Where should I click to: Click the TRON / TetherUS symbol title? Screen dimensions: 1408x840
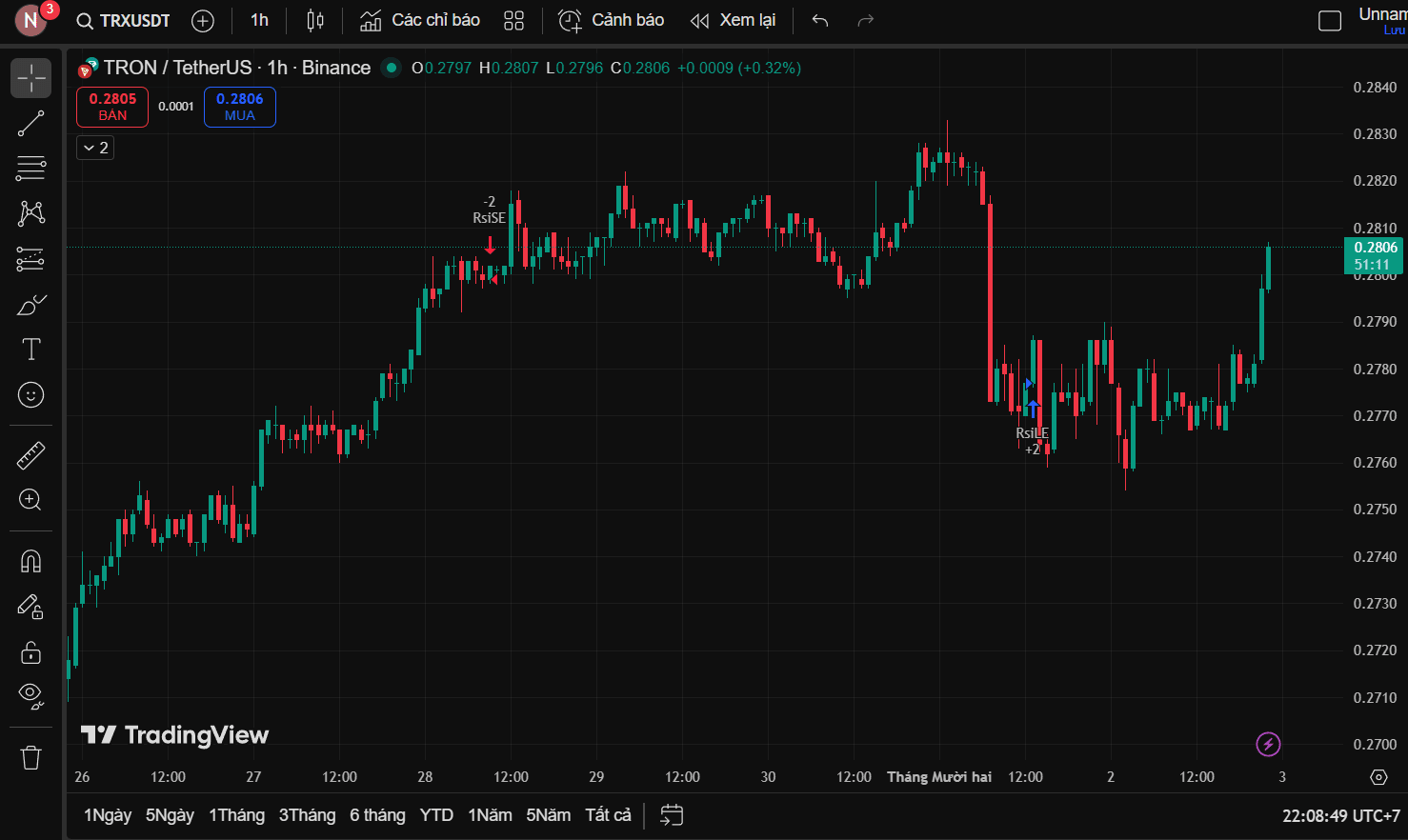pyautogui.click(x=236, y=68)
